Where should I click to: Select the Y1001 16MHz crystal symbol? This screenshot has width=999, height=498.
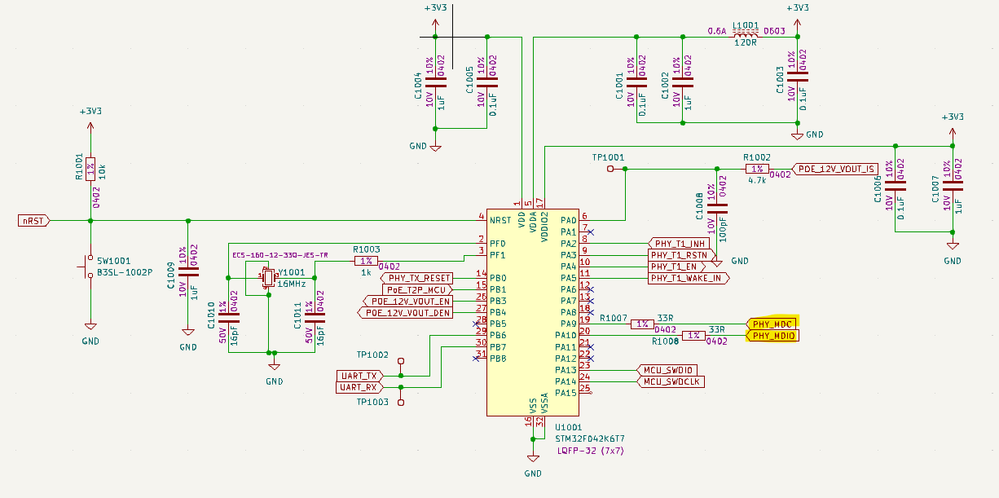pos(267,278)
